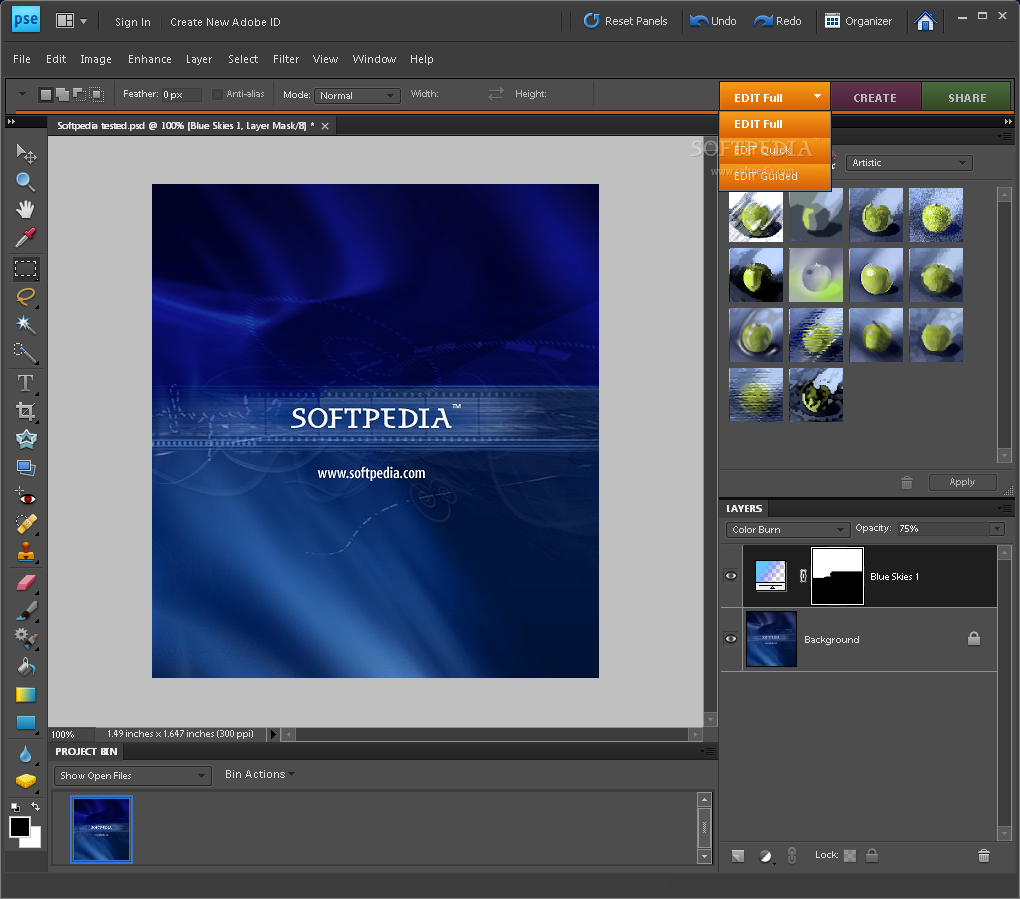The image size is (1020, 899).
Task: Select the Brush tool
Action: click(25, 611)
